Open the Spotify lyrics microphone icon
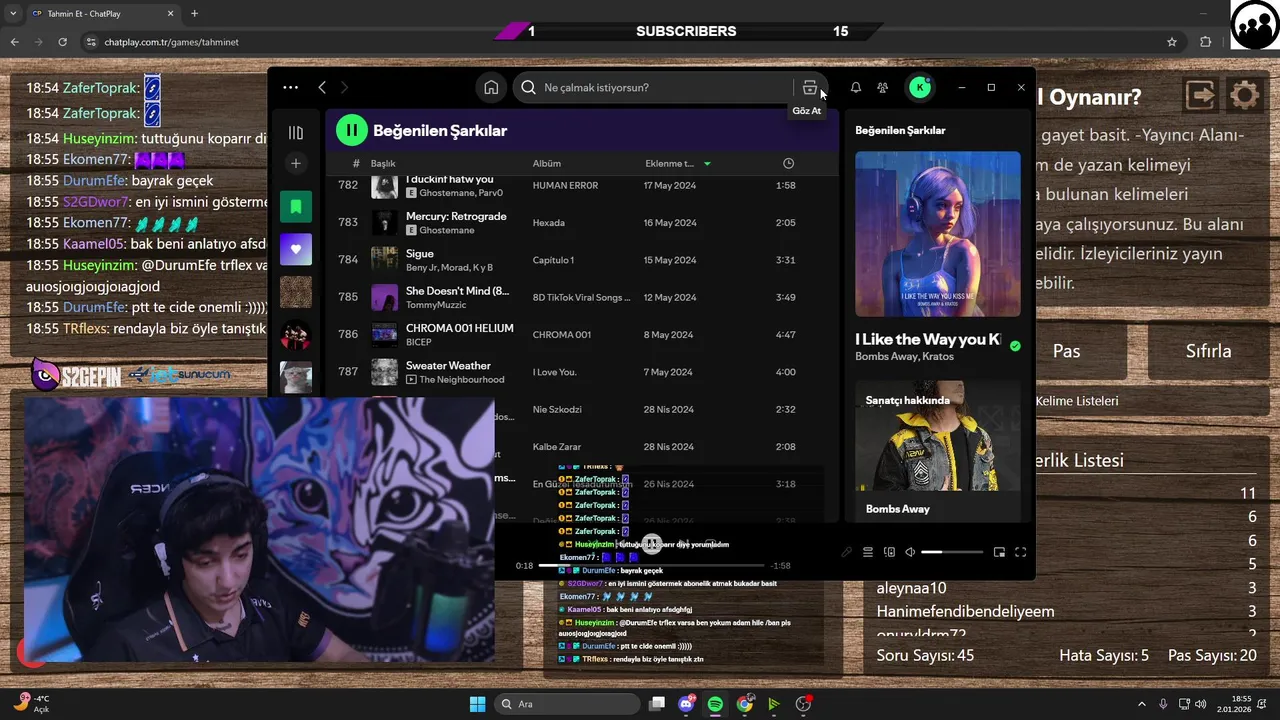 846,552
